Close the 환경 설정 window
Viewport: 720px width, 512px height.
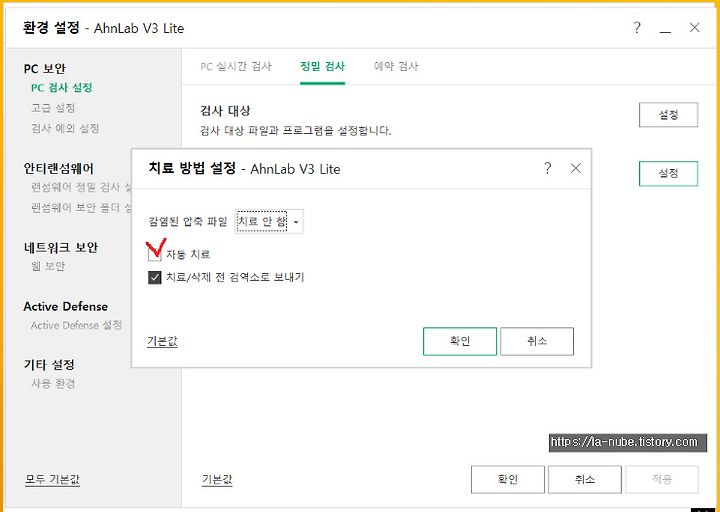(x=694, y=28)
